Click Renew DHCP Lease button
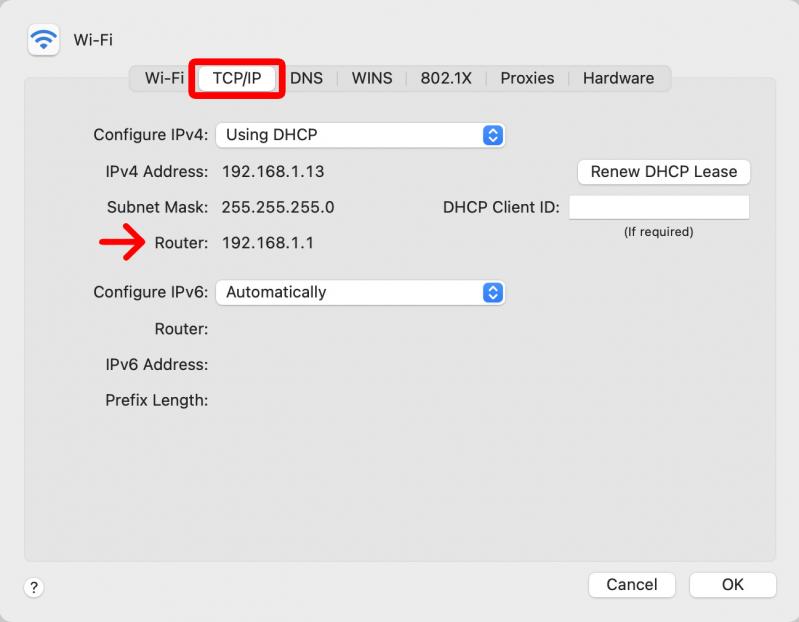This screenshot has height=622, width=799. (x=663, y=172)
